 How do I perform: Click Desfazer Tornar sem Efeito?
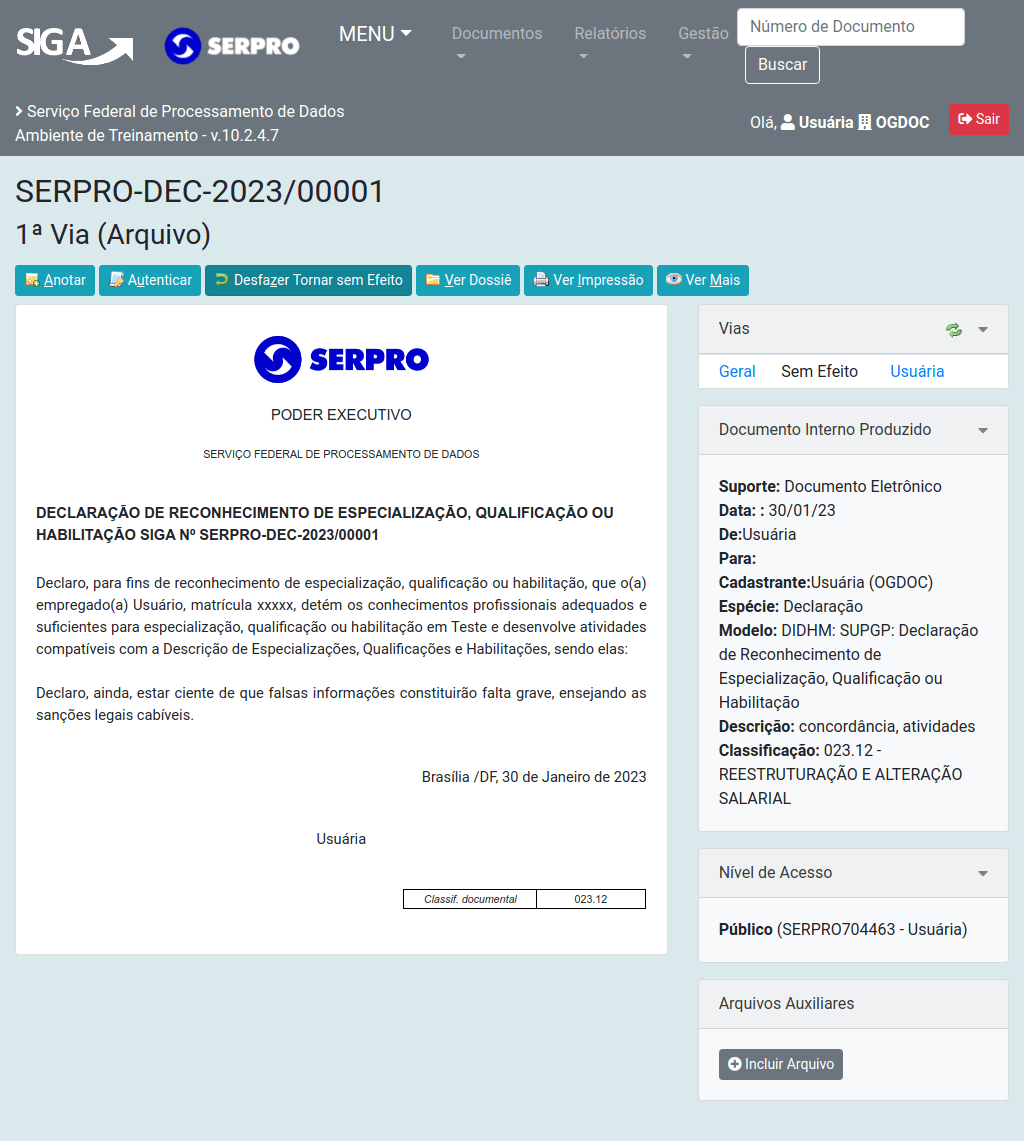coord(309,280)
